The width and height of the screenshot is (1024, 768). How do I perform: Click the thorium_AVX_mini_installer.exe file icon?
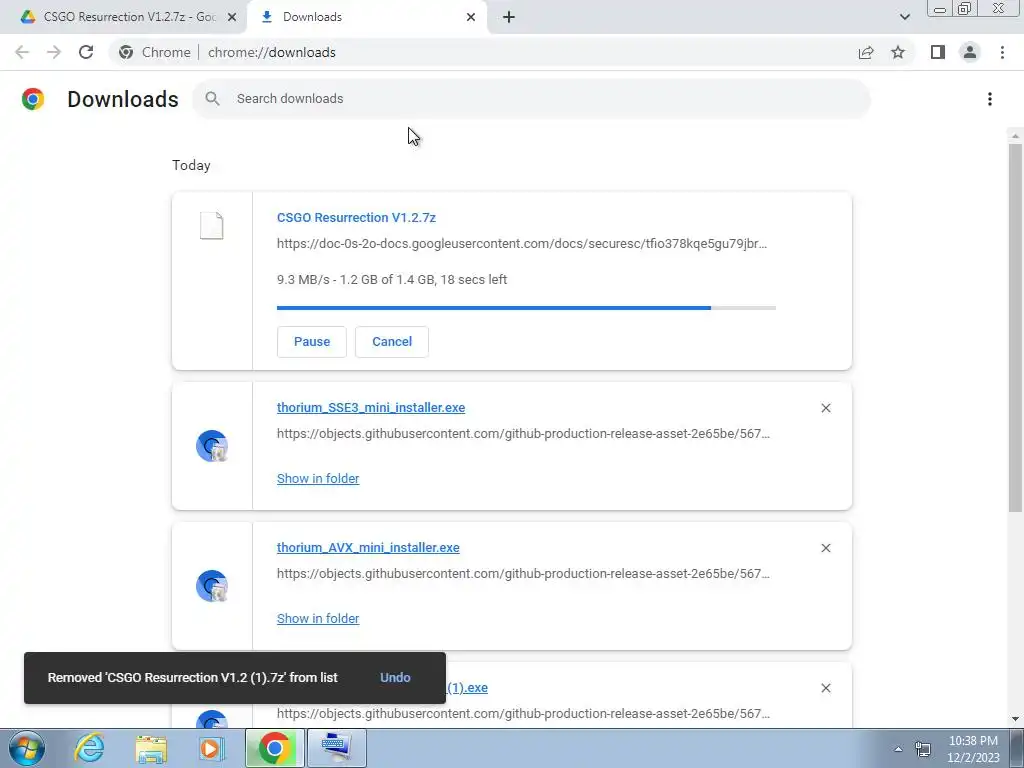212,586
